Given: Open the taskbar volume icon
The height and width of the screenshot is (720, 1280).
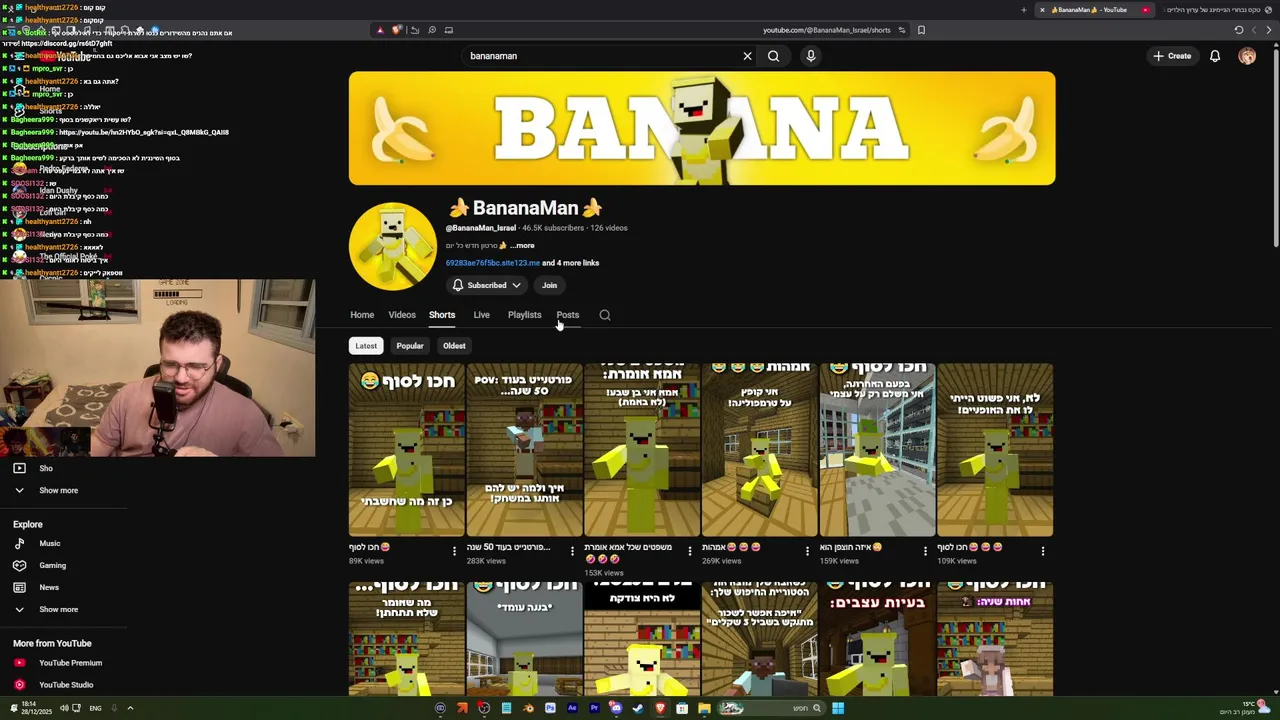Looking at the screenshot, I should tap(64, 708).
